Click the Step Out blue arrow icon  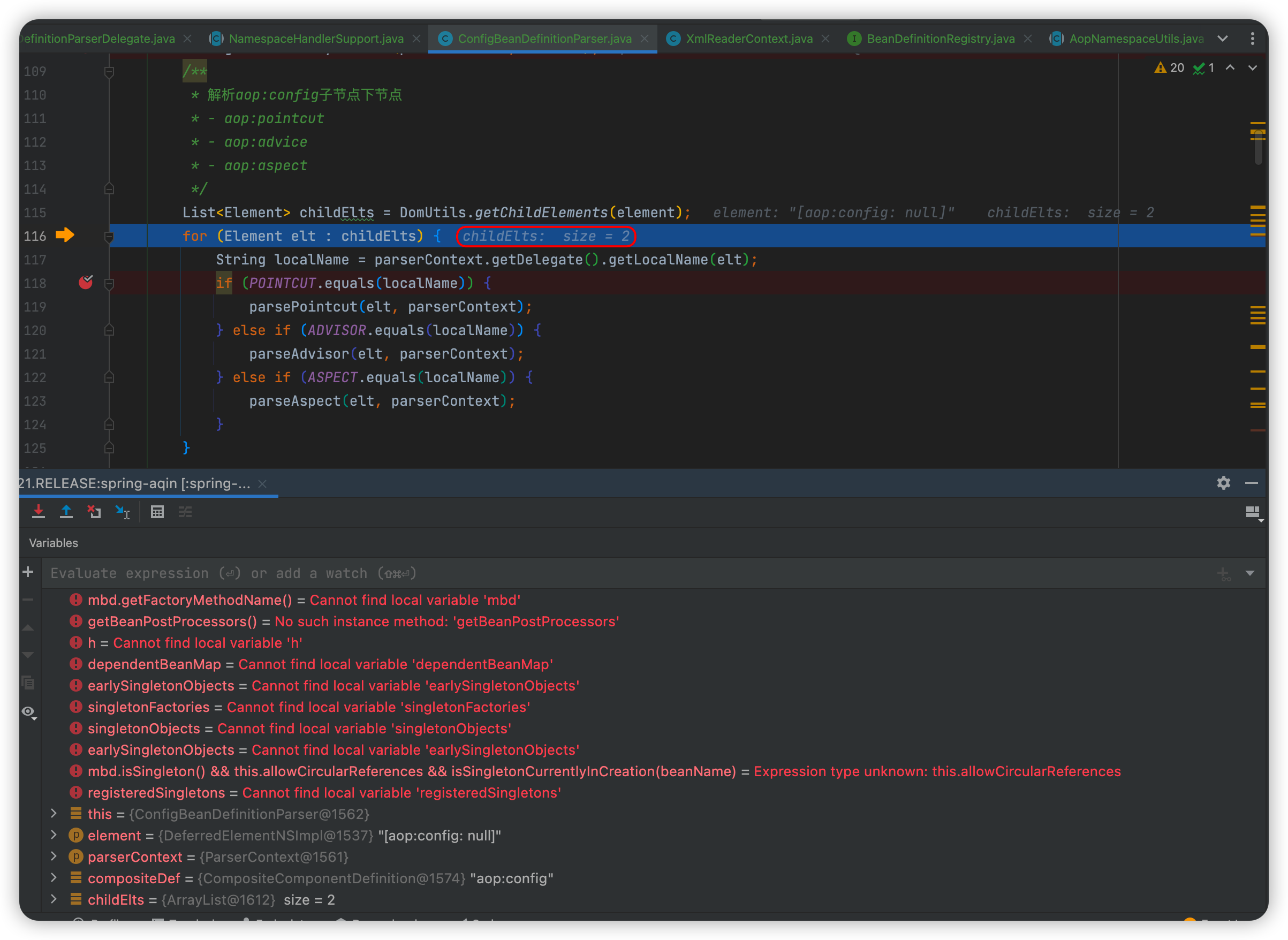click(x=66, y=512)
